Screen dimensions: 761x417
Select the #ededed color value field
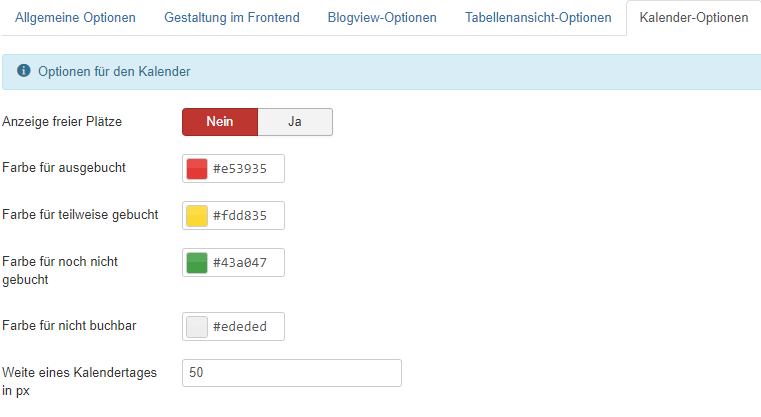246,326
